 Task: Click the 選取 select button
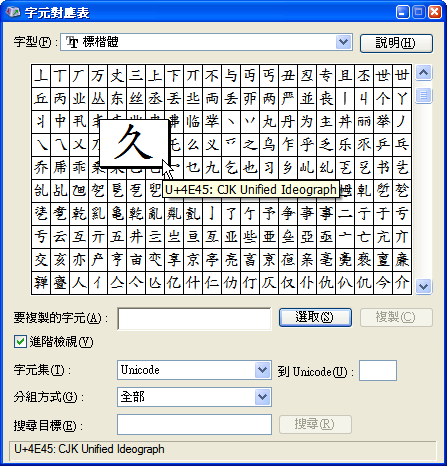click(x=315, y=317)
